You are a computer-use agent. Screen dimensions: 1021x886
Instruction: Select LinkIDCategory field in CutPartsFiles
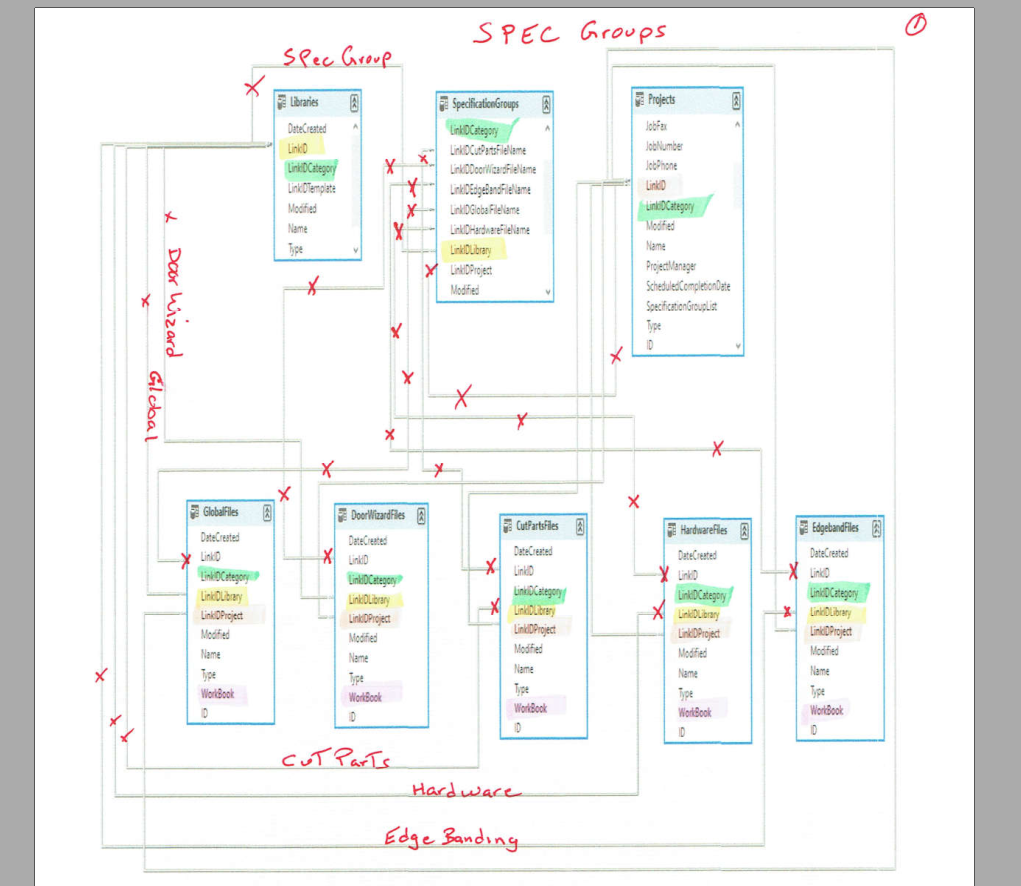pos(537,591)
